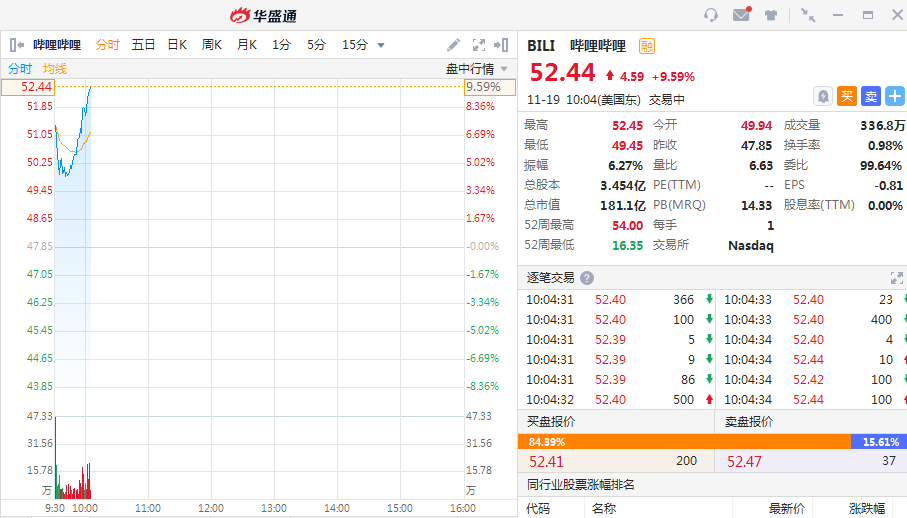Set a price alert bell for BILI
The width and height of the screenshot is (907, 518).
(x=823, y=96)
